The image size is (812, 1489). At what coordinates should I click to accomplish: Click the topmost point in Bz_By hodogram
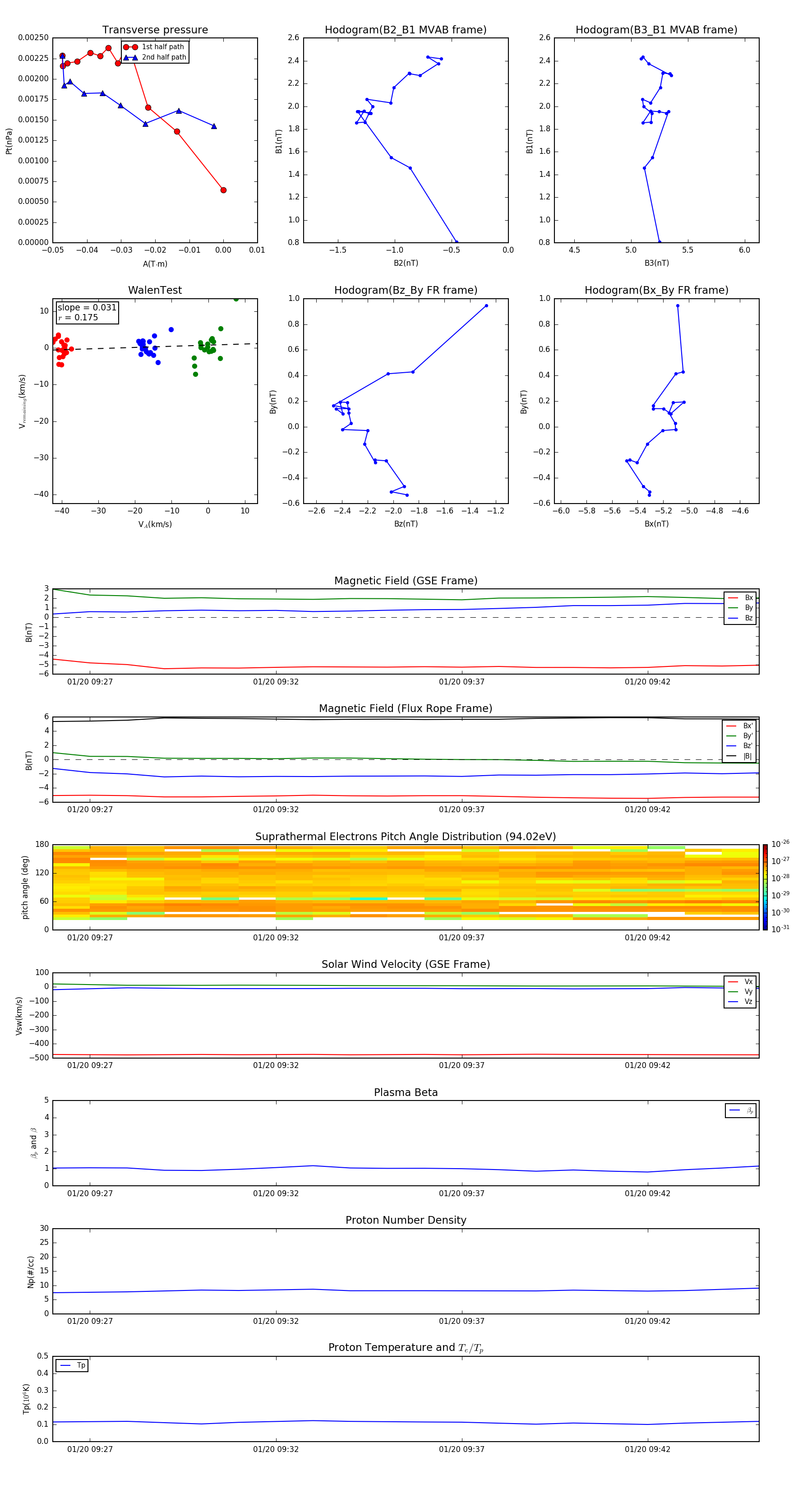click(x=486, y=306)
